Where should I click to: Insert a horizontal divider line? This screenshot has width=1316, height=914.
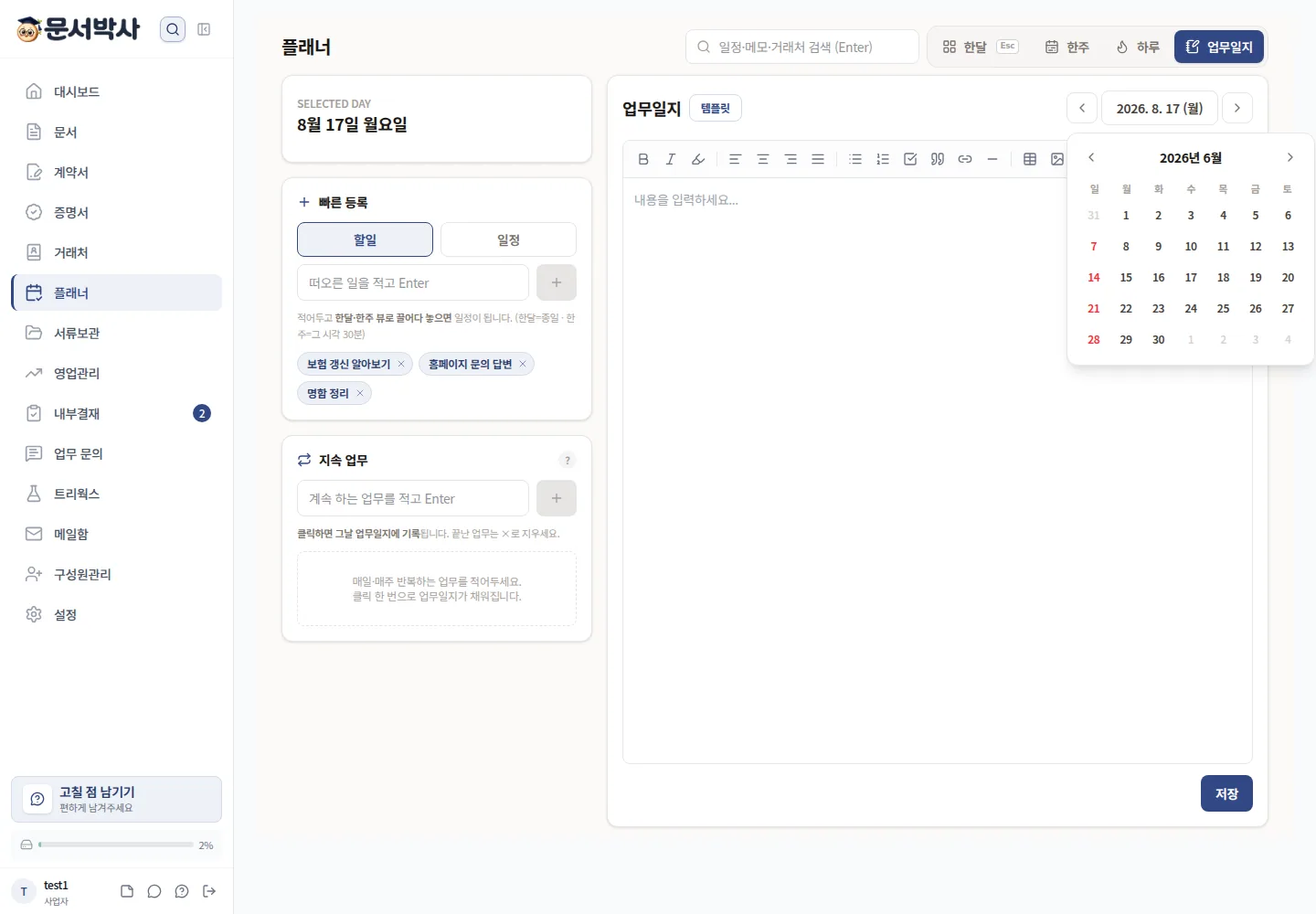[992, 159]
